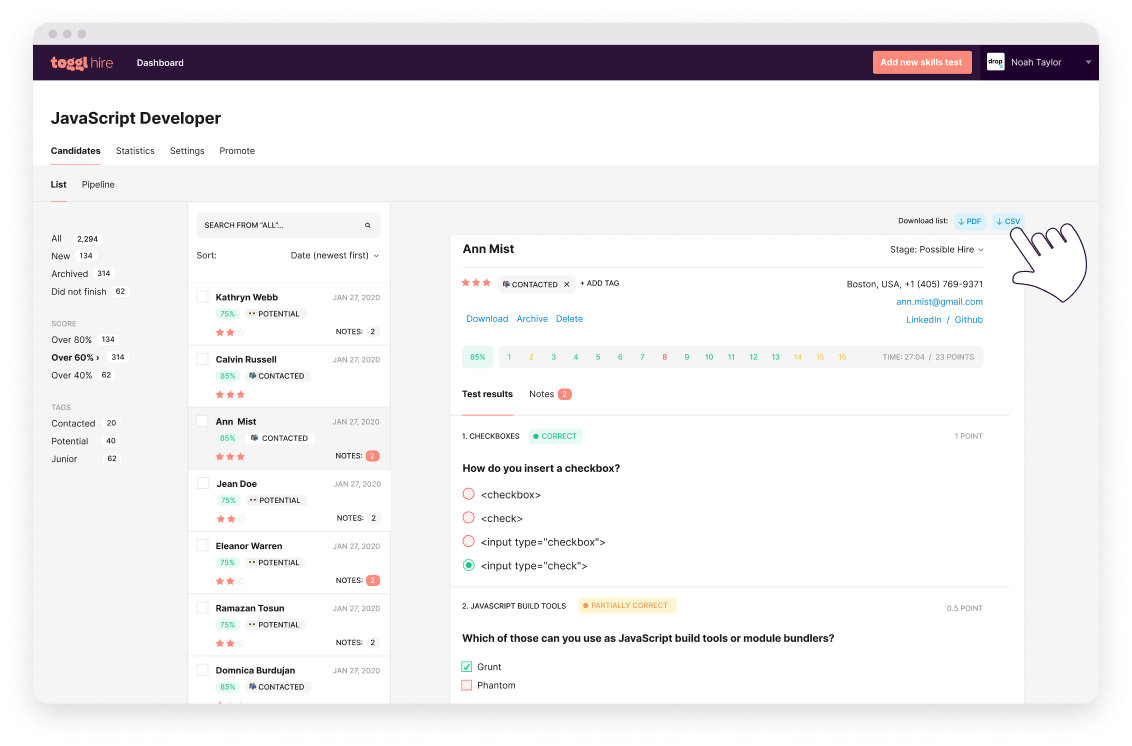The width and height of the screenshot is (1132, 746).
Task: Click Add new skills test button
Action: [x=922, y=62]
